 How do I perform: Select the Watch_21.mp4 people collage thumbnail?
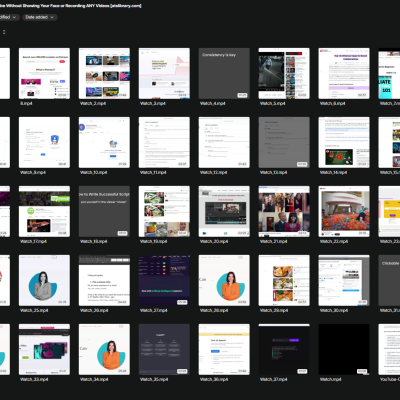[284, 211]
